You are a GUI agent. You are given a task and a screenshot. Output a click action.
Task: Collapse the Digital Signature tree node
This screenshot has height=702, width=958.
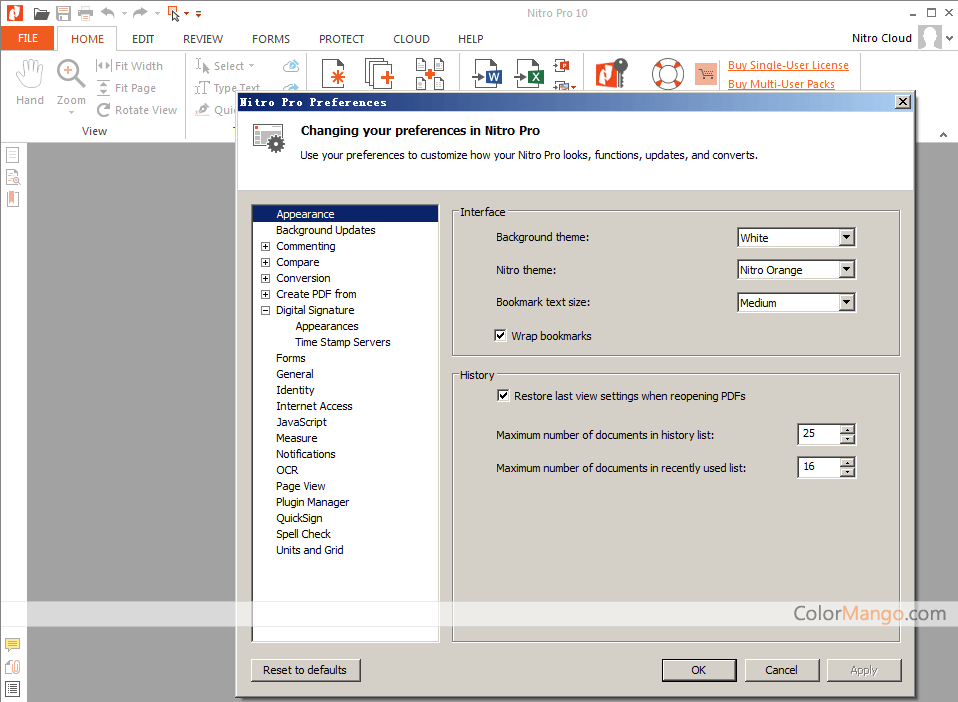click(x=265, y=310)
